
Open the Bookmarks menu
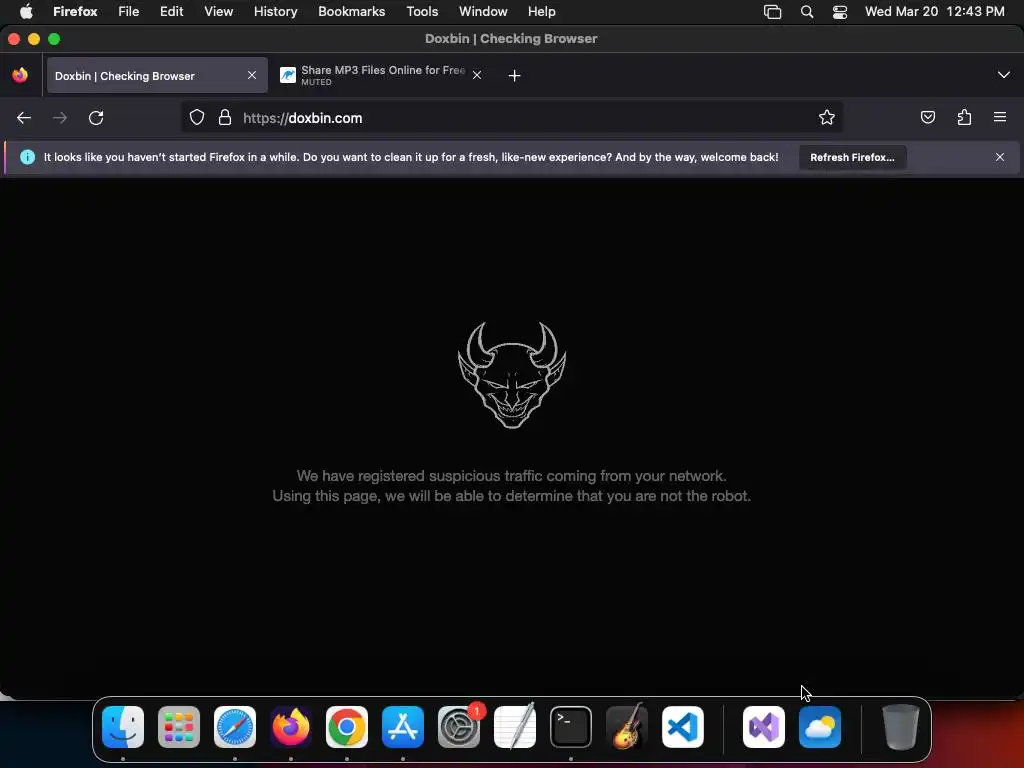click(351, 11)
